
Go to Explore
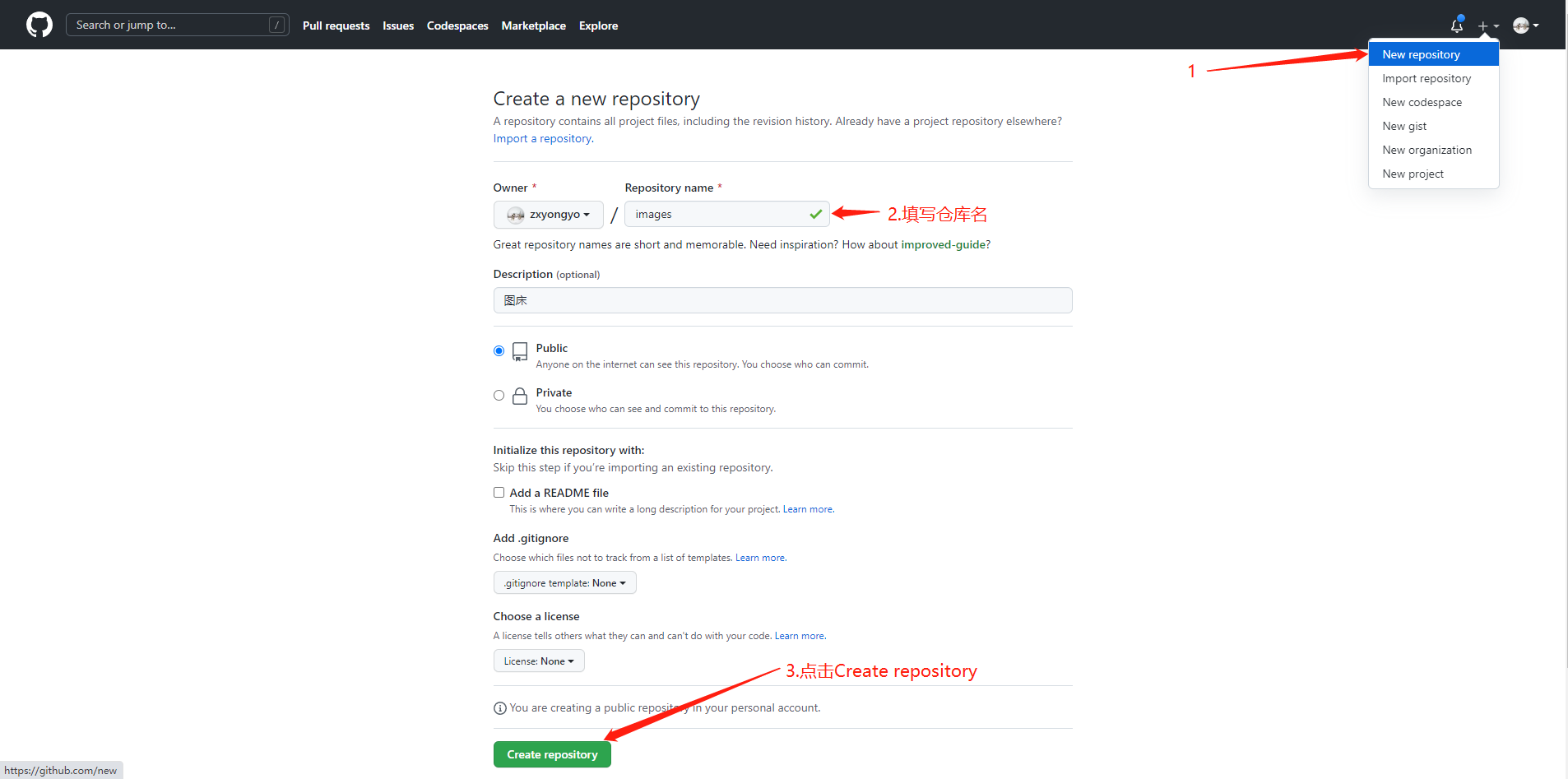tap(598, 26)
